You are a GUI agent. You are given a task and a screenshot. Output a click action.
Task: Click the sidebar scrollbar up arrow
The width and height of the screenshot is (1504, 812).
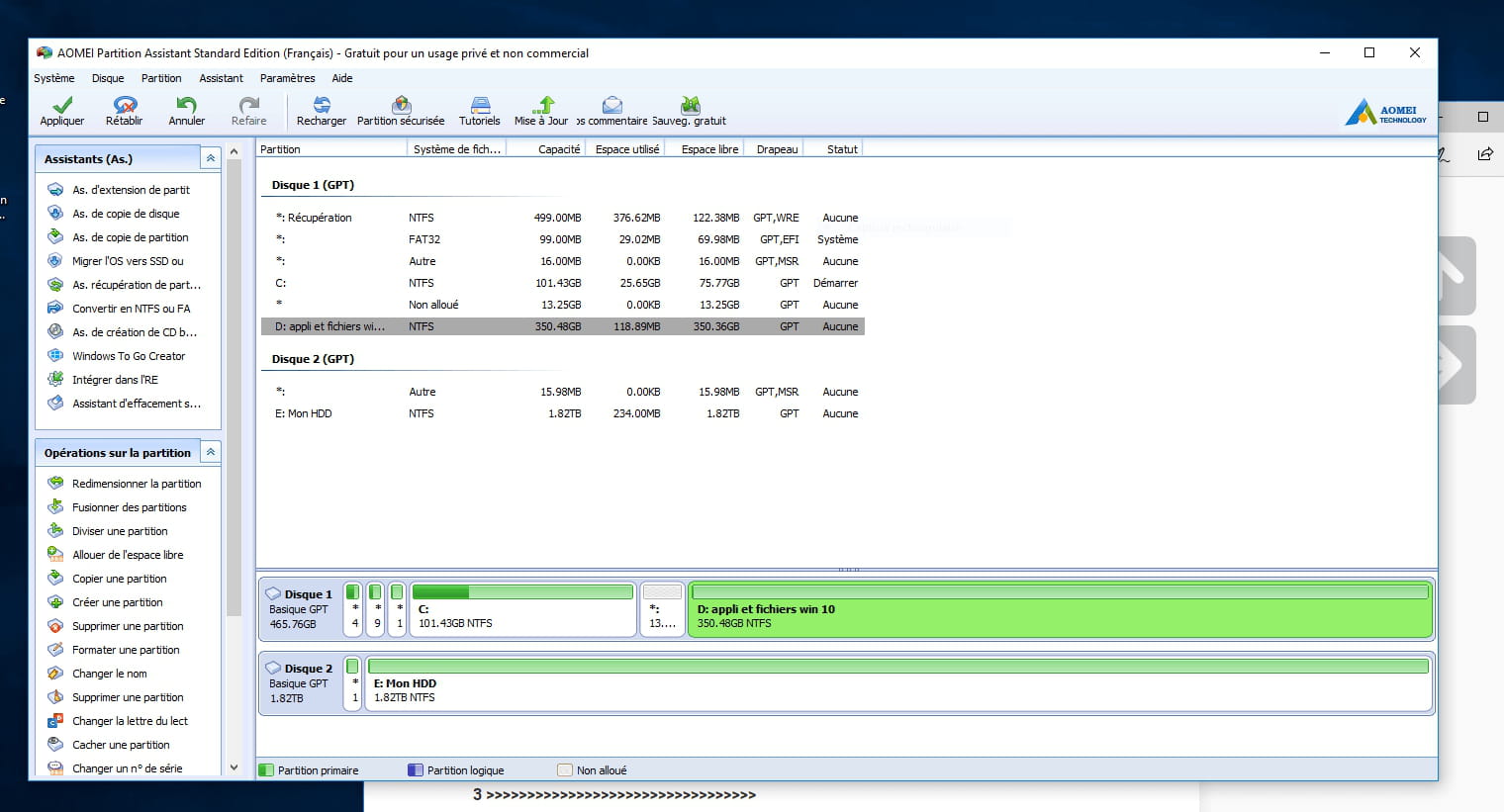pos(235,151)
